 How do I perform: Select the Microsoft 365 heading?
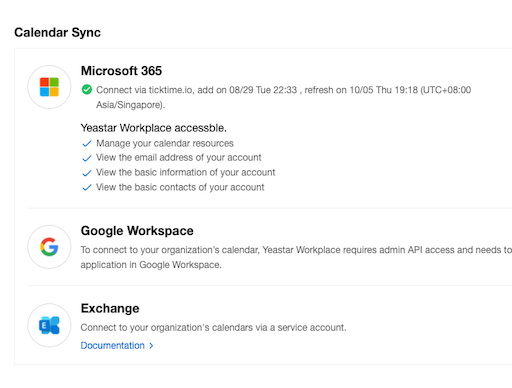(121, 71)
